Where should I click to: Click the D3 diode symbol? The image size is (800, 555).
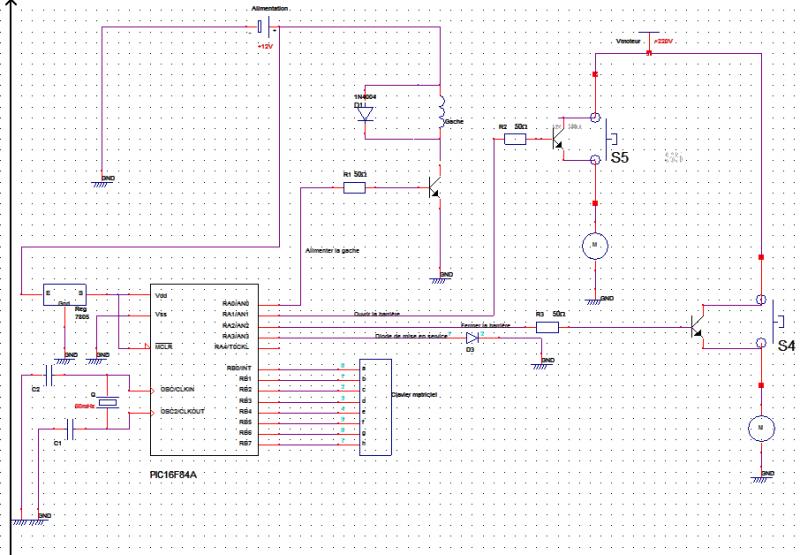click(x=472, y=338)
